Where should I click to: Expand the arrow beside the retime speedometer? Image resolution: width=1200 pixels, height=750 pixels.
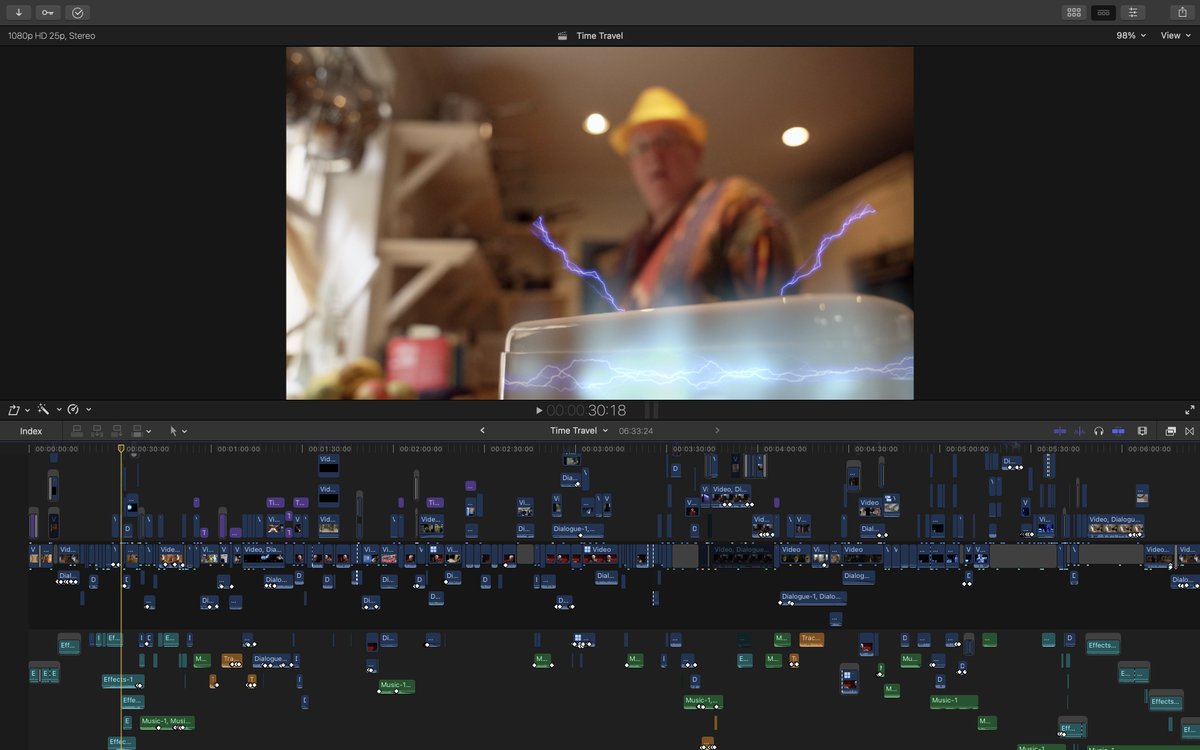tap(88, 409)
